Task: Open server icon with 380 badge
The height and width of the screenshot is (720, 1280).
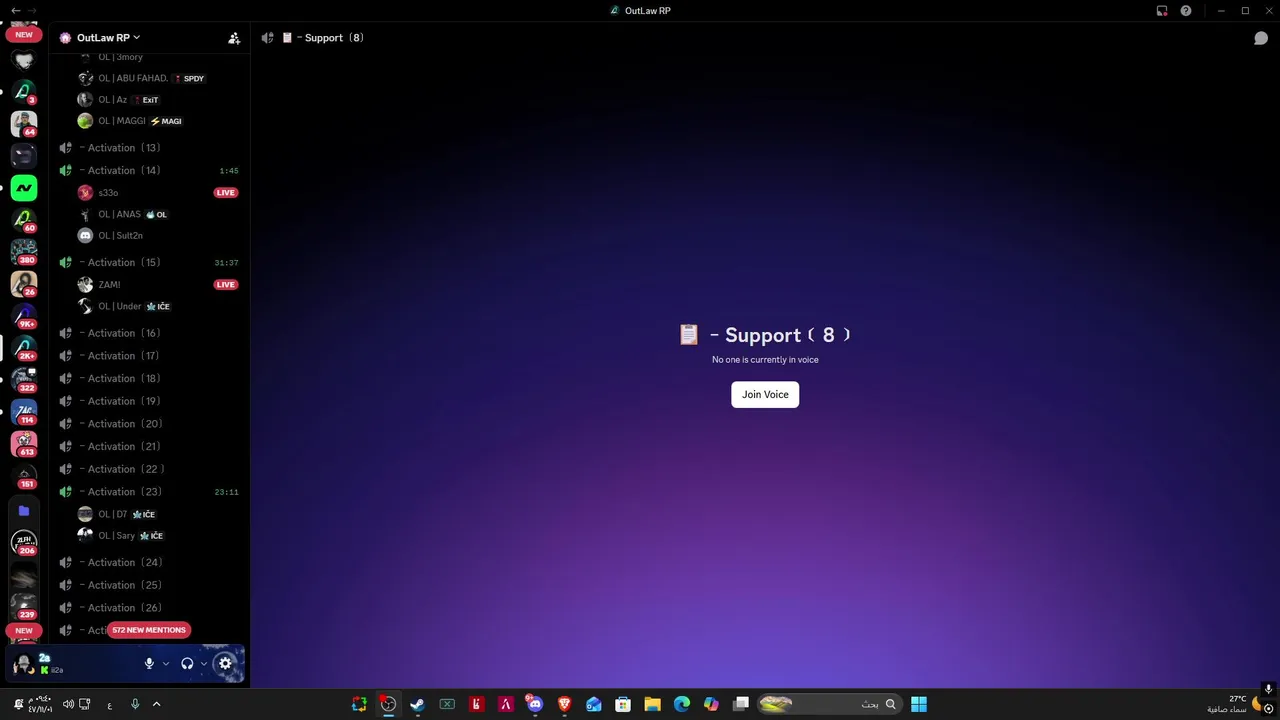Action: click(24, 251)
